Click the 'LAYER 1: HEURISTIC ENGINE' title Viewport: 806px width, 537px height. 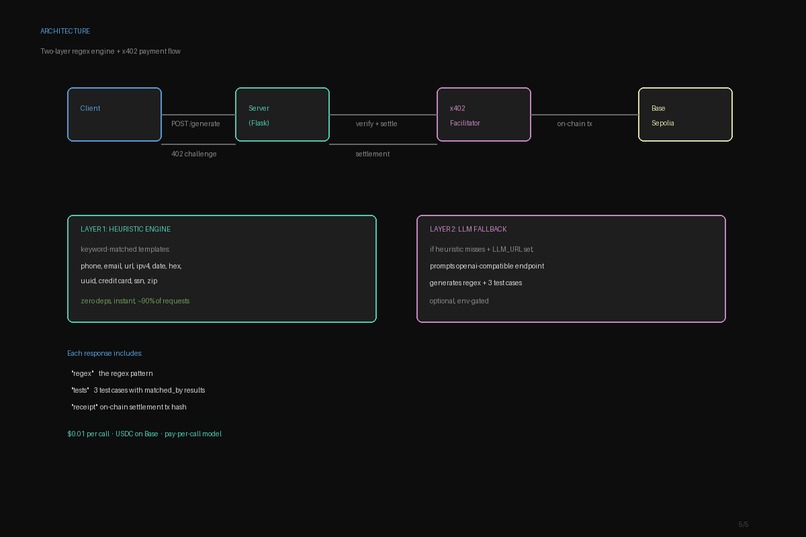[x=125, y=229]
